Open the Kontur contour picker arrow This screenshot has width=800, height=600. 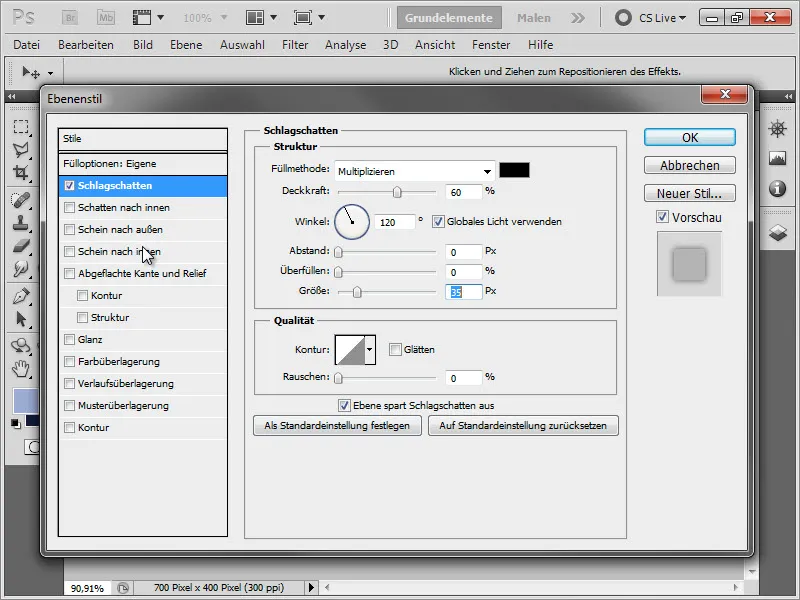pyautogui.click(x=370, y=350)
